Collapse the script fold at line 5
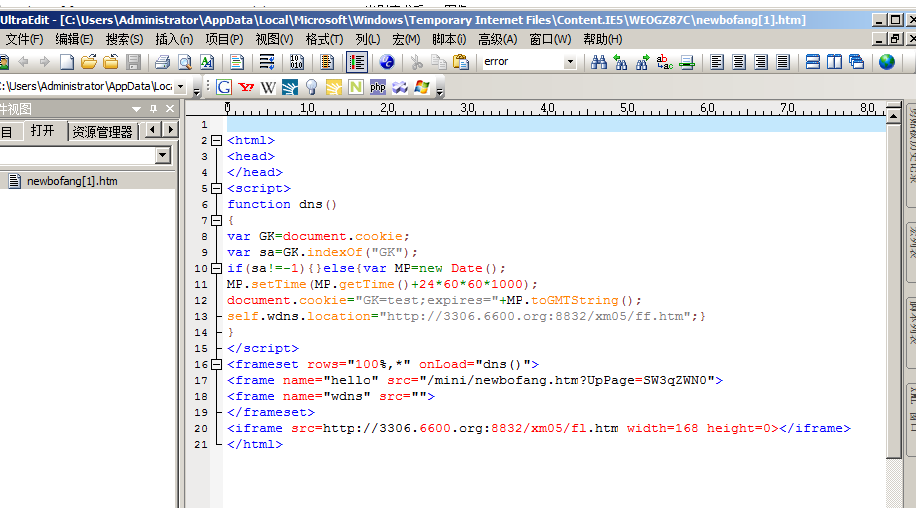Image resolution: width=916 pixels, height=508 pixels. pos(216,188)
